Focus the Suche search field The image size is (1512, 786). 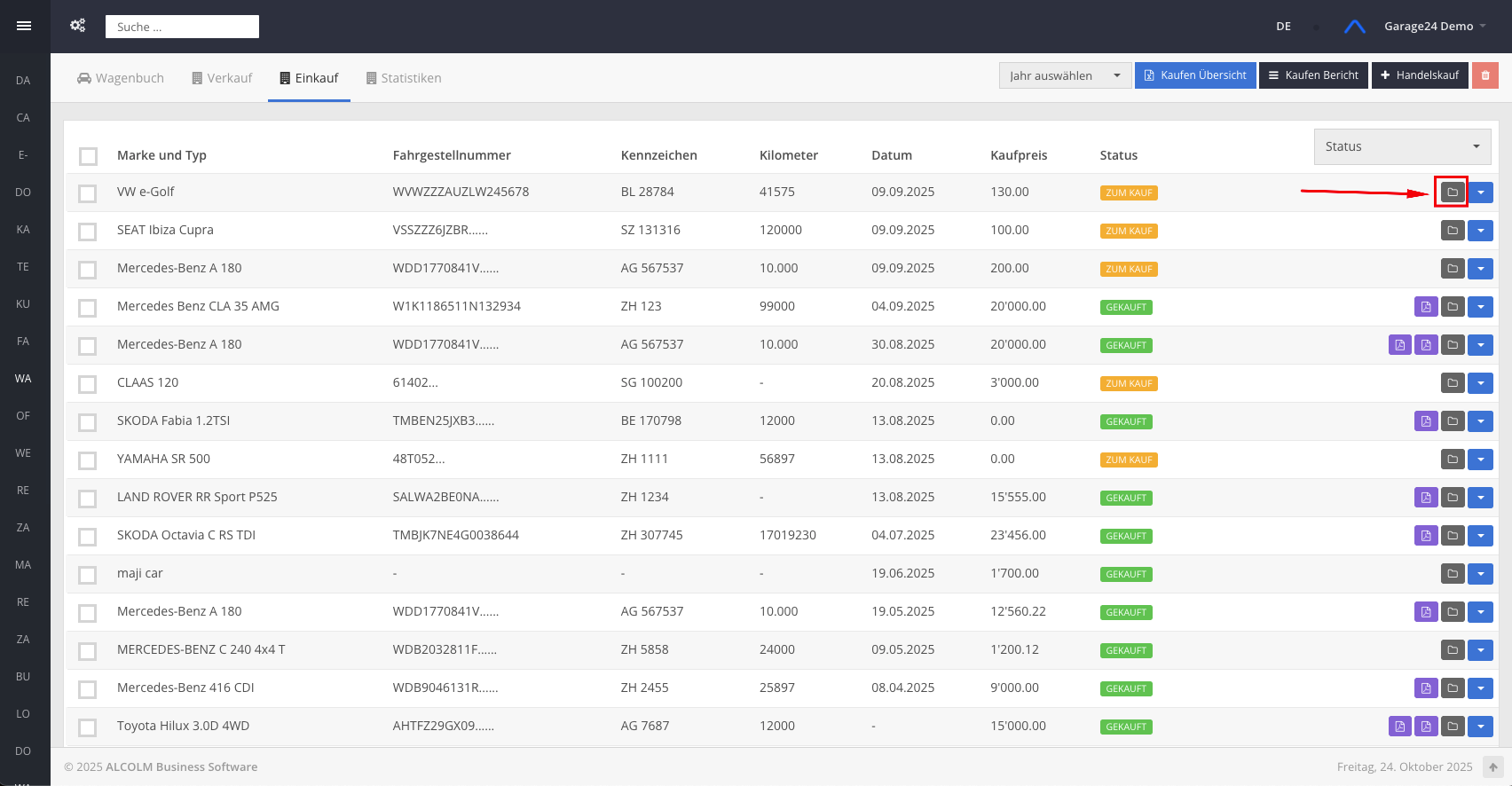click(x=182, y=27)
